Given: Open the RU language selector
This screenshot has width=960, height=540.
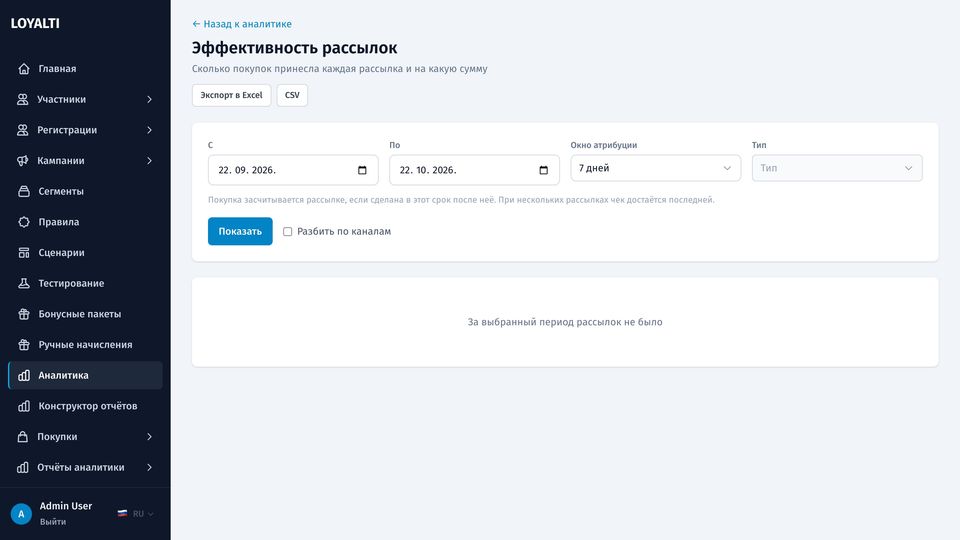Looking at the screenshot, I should point(136,514).
